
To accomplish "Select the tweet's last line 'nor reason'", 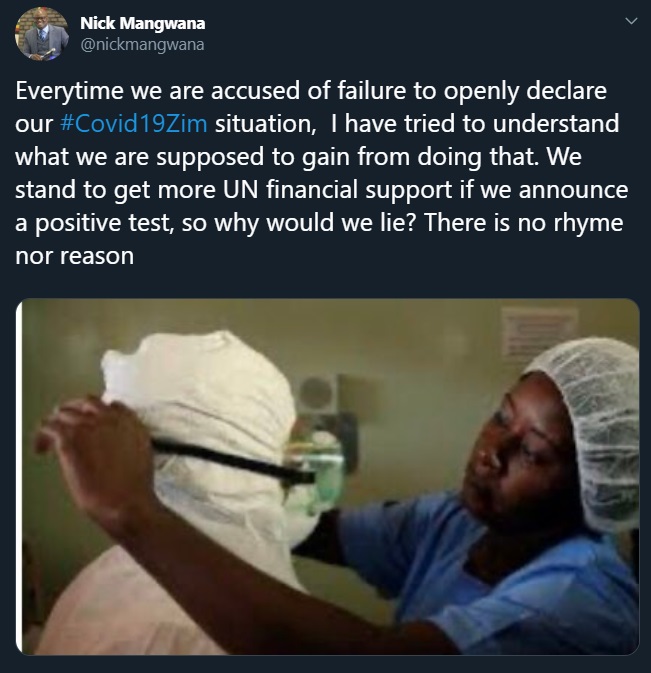I will [x=75, y=256].
